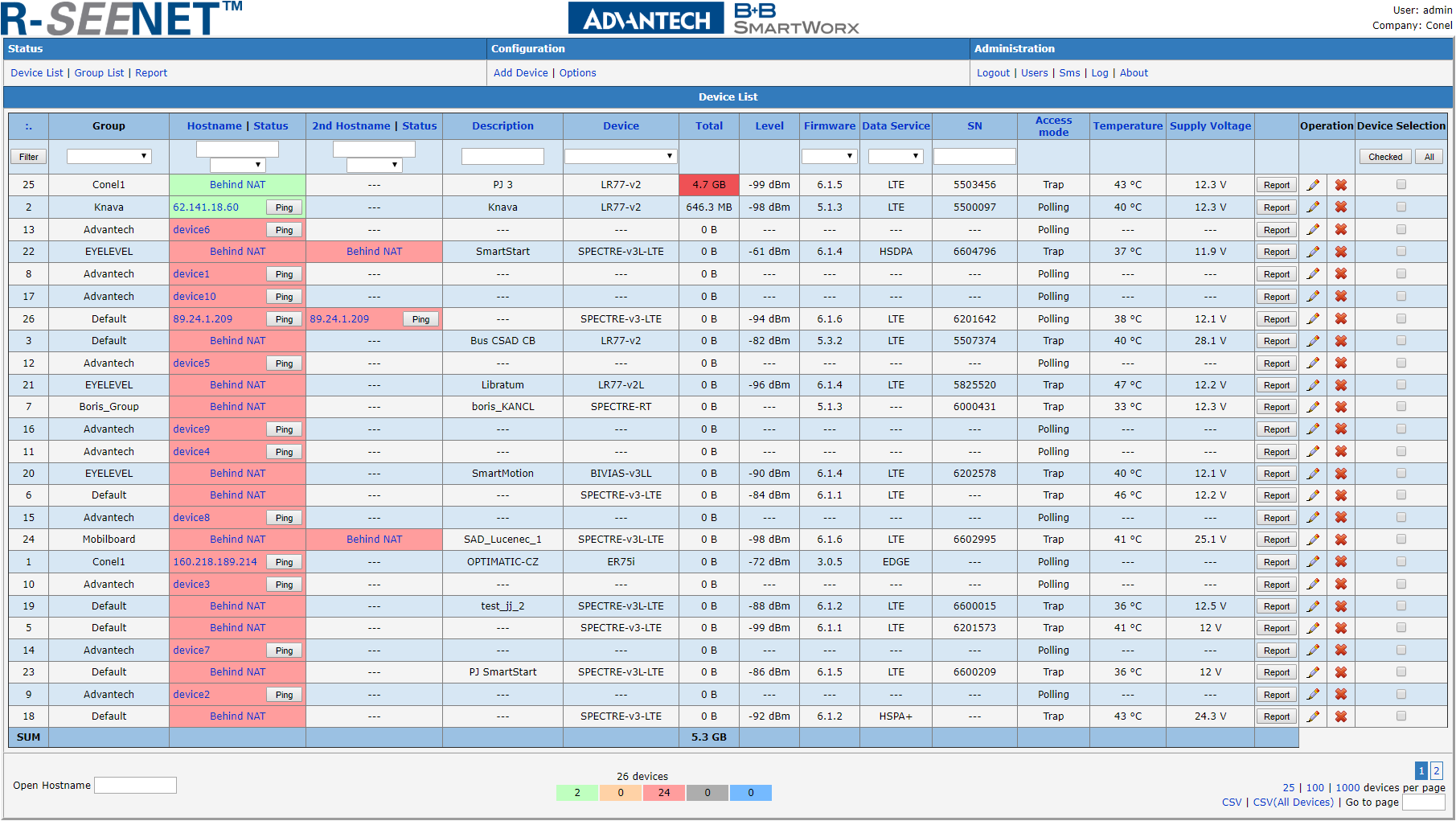
Task: Open the Data Service filter dropdown
Action: point(896,156)
